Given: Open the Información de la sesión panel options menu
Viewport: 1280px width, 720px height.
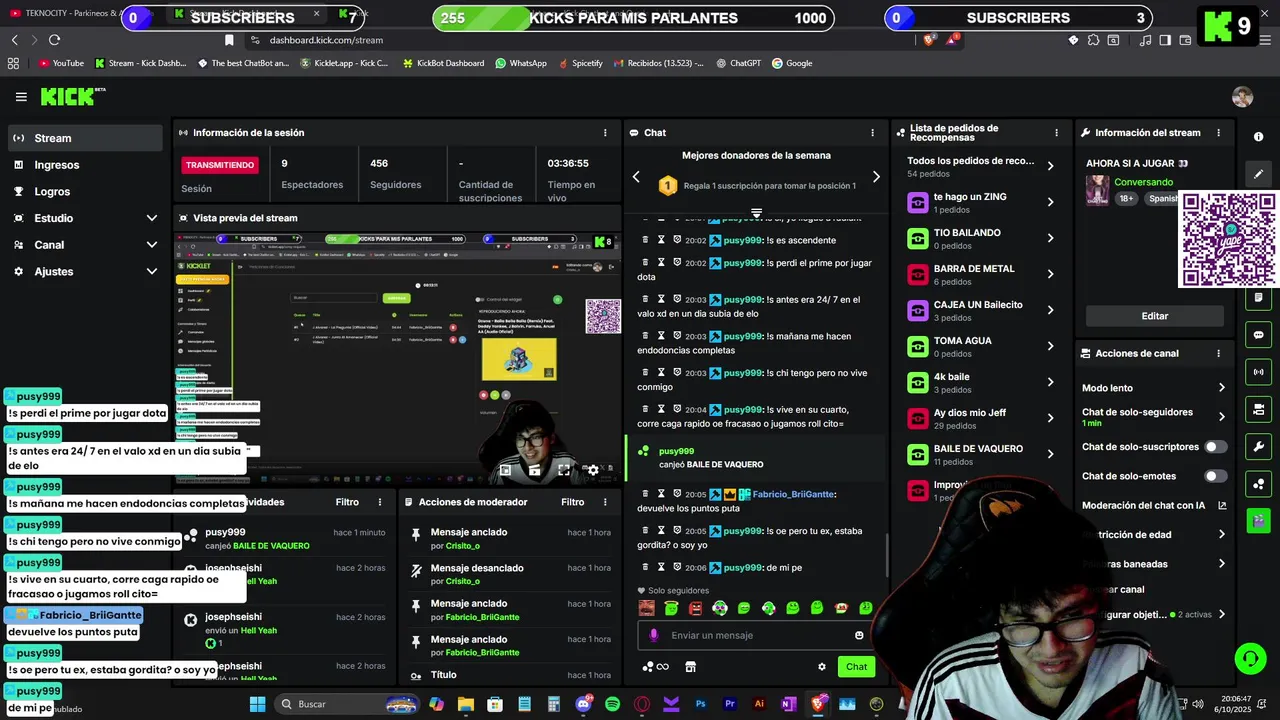Looking at the screenshot, I should [605, 132].
